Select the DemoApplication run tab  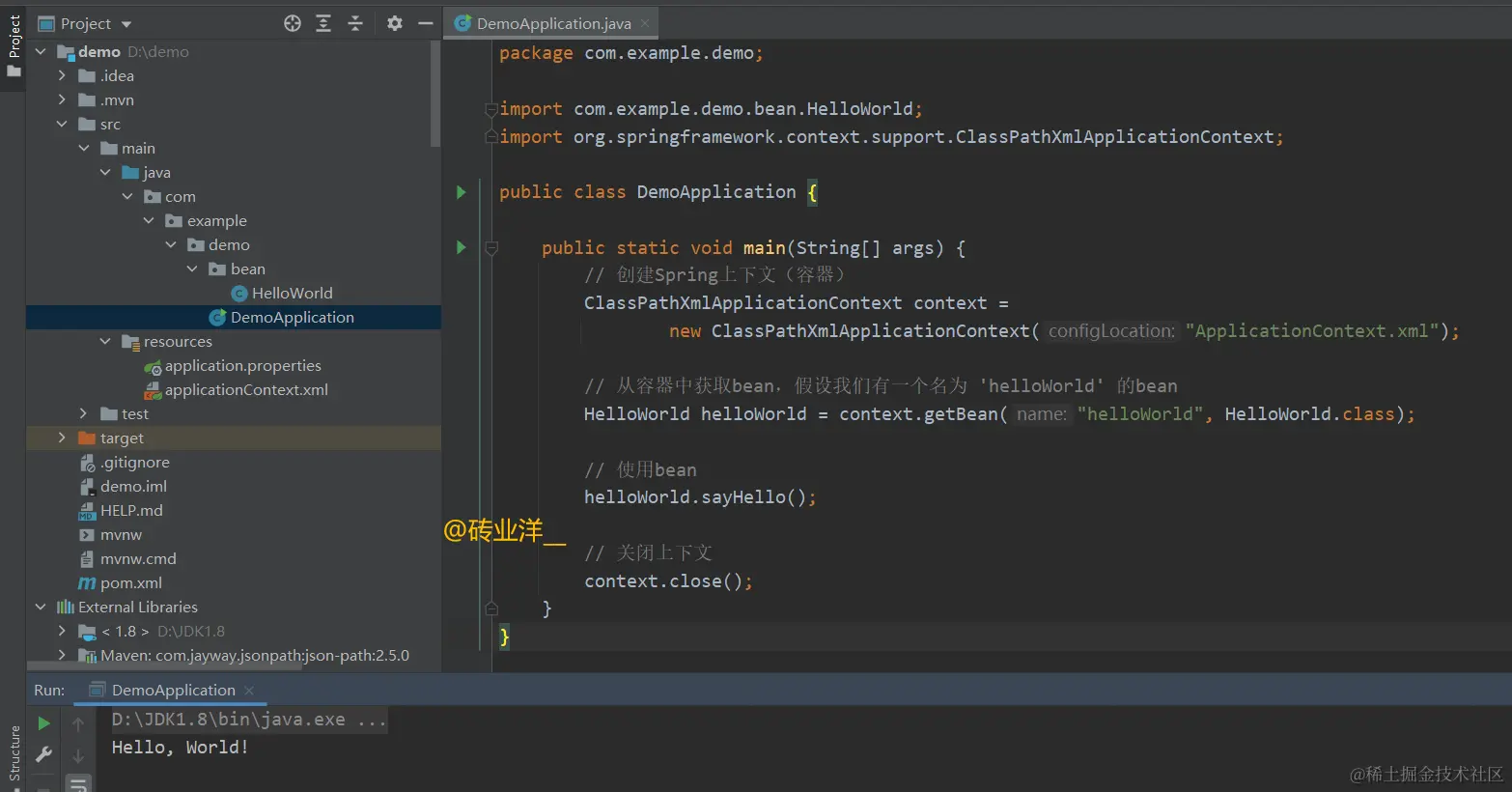coord(173,690)
